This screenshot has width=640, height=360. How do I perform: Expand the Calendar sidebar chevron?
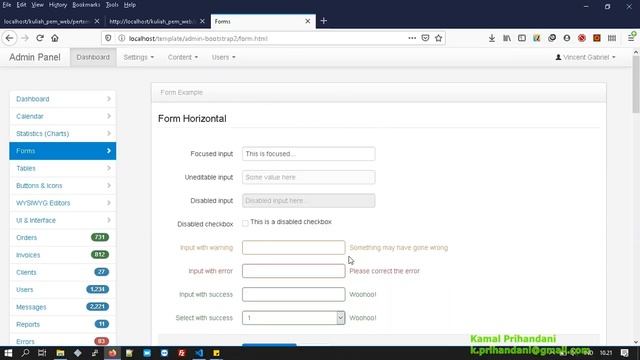109,116
